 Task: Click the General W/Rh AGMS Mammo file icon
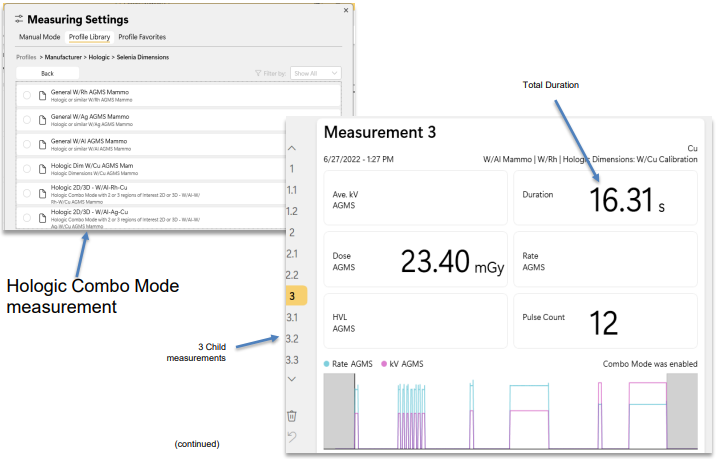click(42, 95)
